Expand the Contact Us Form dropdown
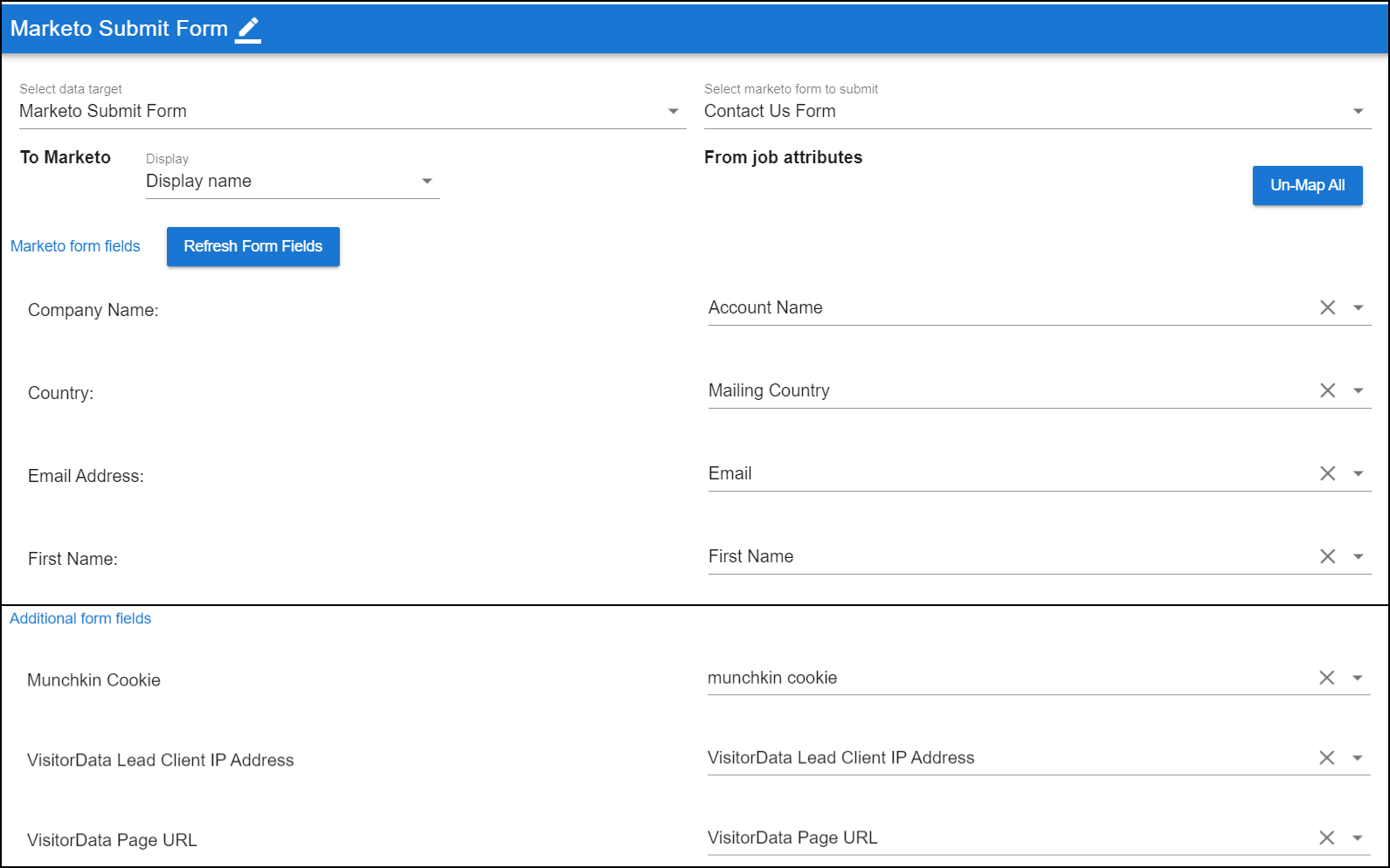This screenshot has height=868, width=1390. pos(1358,111)
